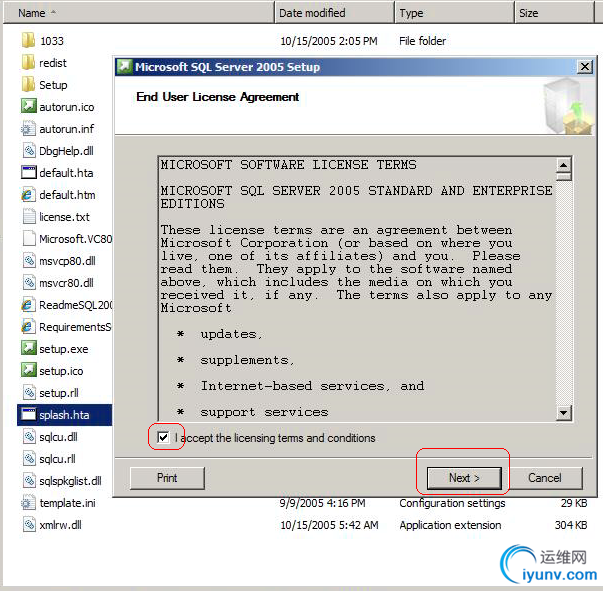Viewport: 603px width, 591px height.
Task: Select the DbgHelp.dll file icon
Action: pyautogui.click(x=28, y=151)
